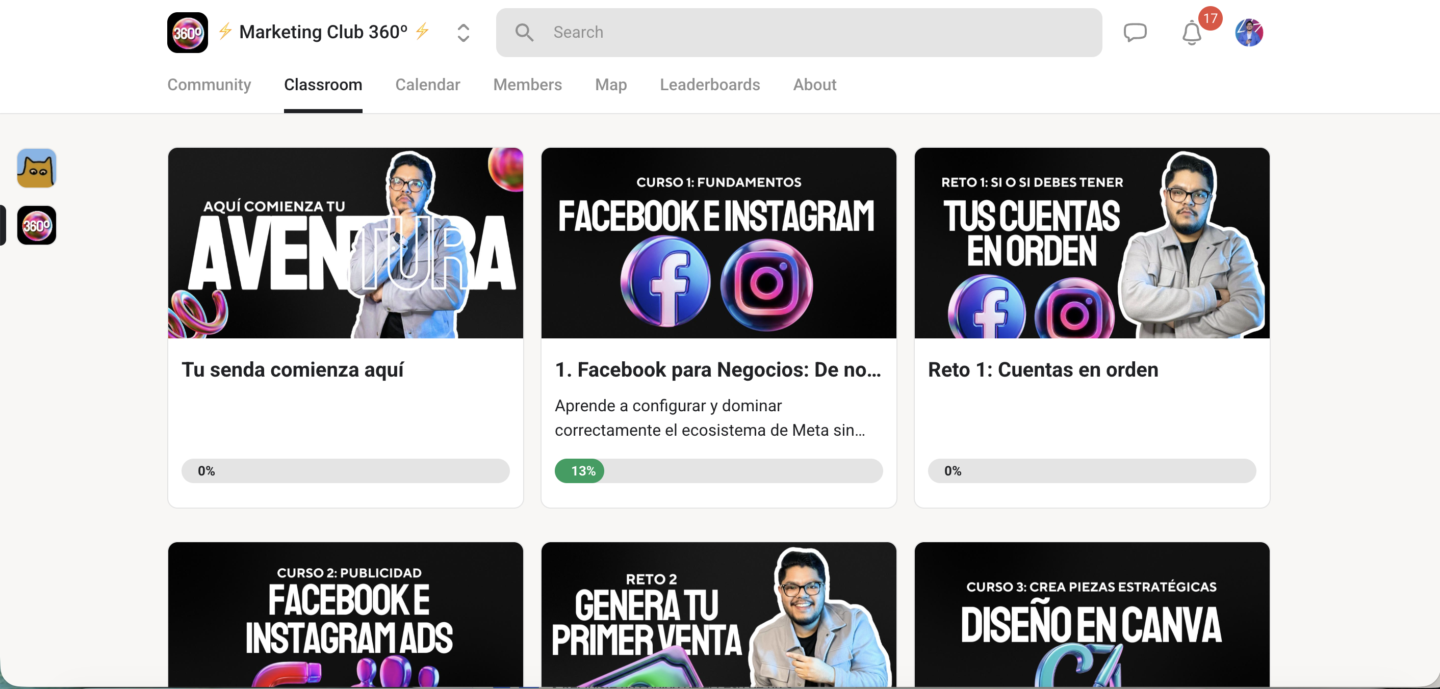Open the Facebook e Instagram Ads course thumbnail
This screenshot has height=689, width=1440.
click(x=346, y=615)
